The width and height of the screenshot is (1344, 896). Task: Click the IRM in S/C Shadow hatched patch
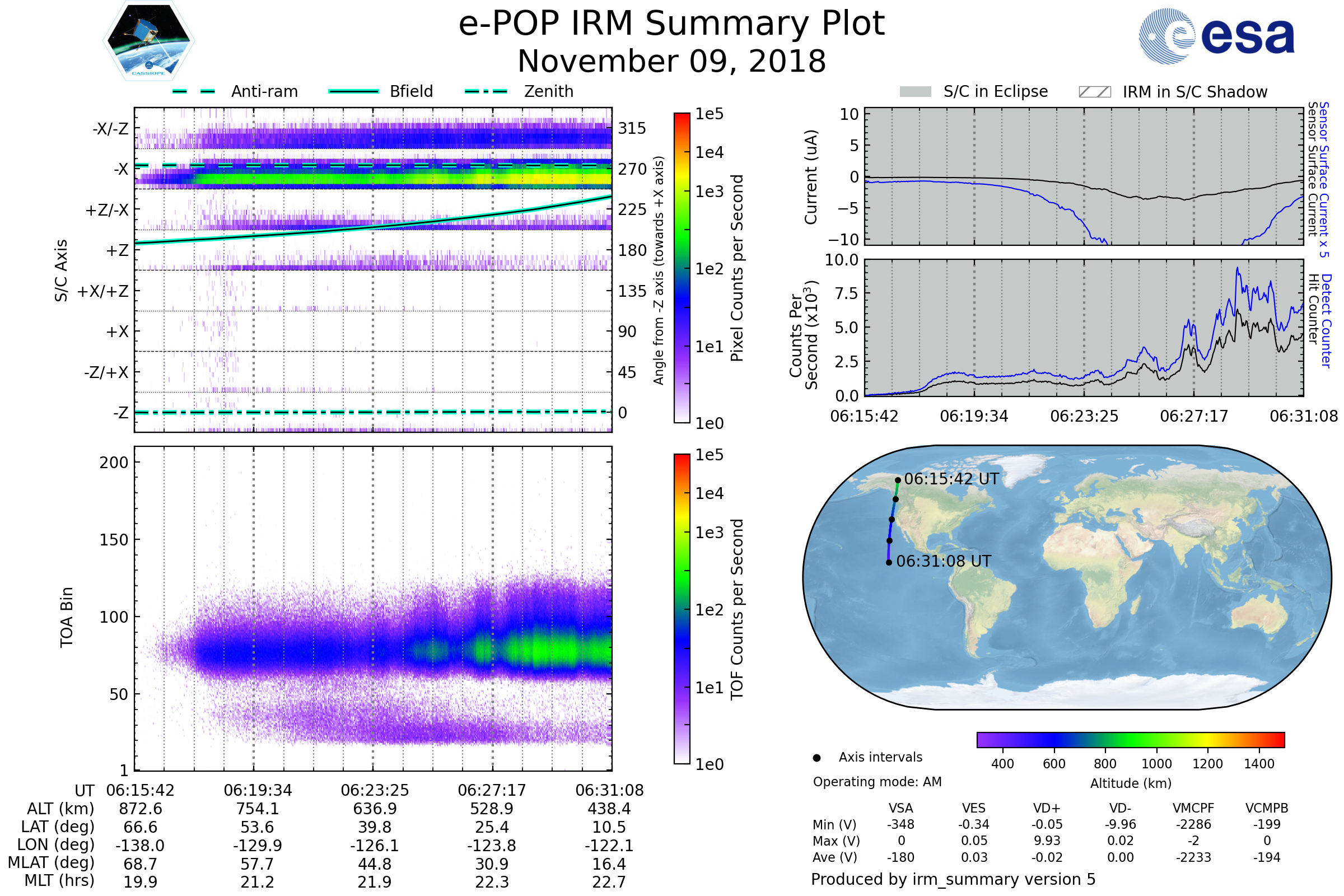tap(1094, 92)
